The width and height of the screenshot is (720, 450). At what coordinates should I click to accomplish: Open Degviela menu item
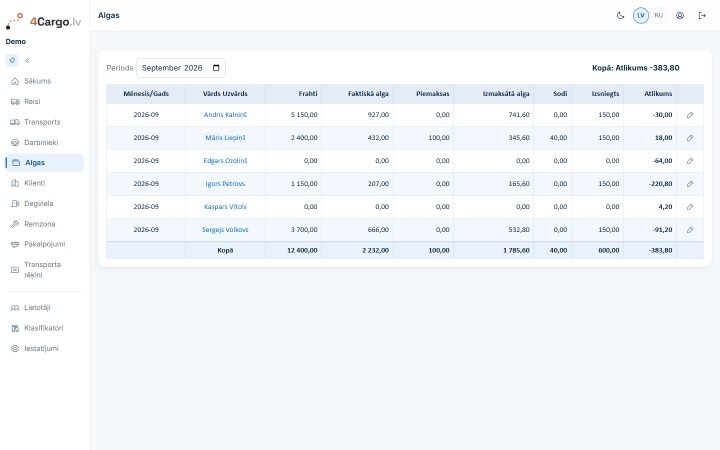pyautogui.click(x=45, y=203)
